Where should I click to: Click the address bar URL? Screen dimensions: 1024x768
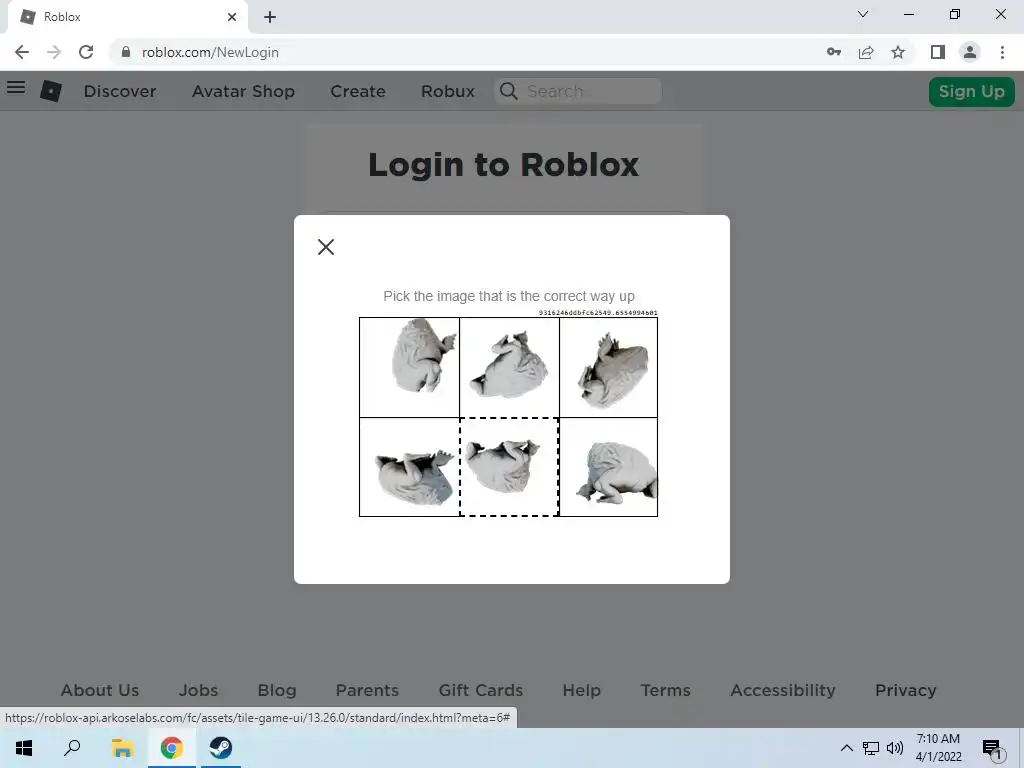click(210, 52)
